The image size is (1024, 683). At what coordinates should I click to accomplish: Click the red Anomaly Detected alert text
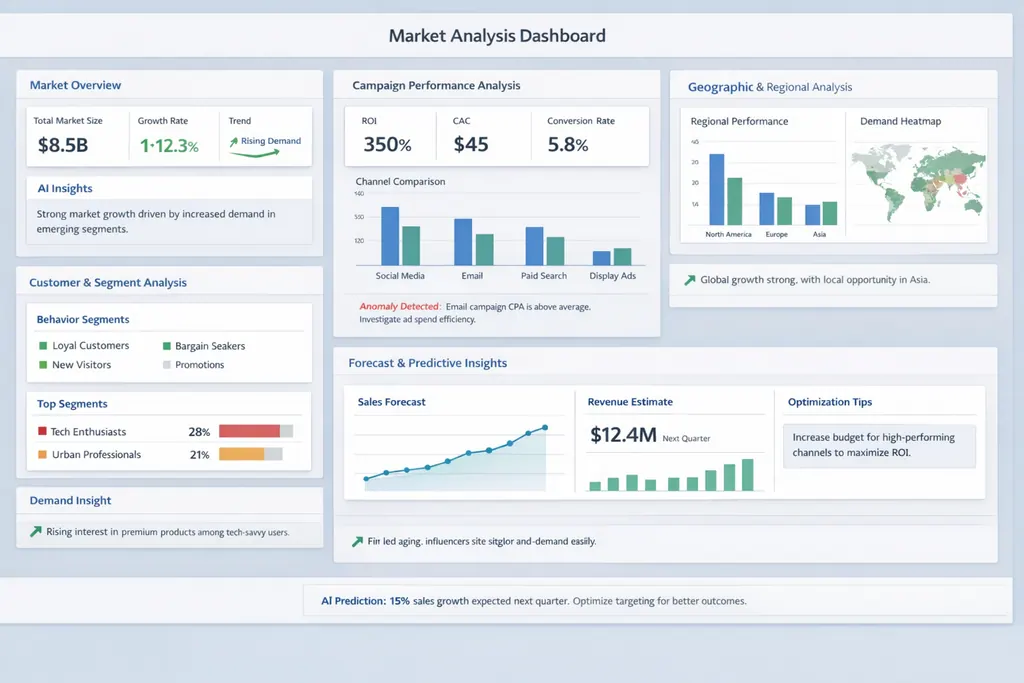pyautogui.click(x=398, y=306)
